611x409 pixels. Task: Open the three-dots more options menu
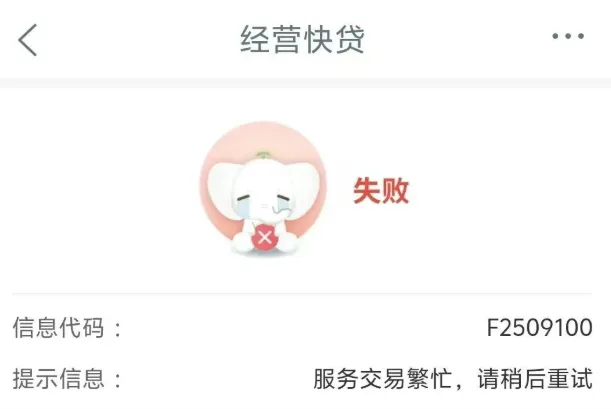pyautogui.click(x=568, y=36)
